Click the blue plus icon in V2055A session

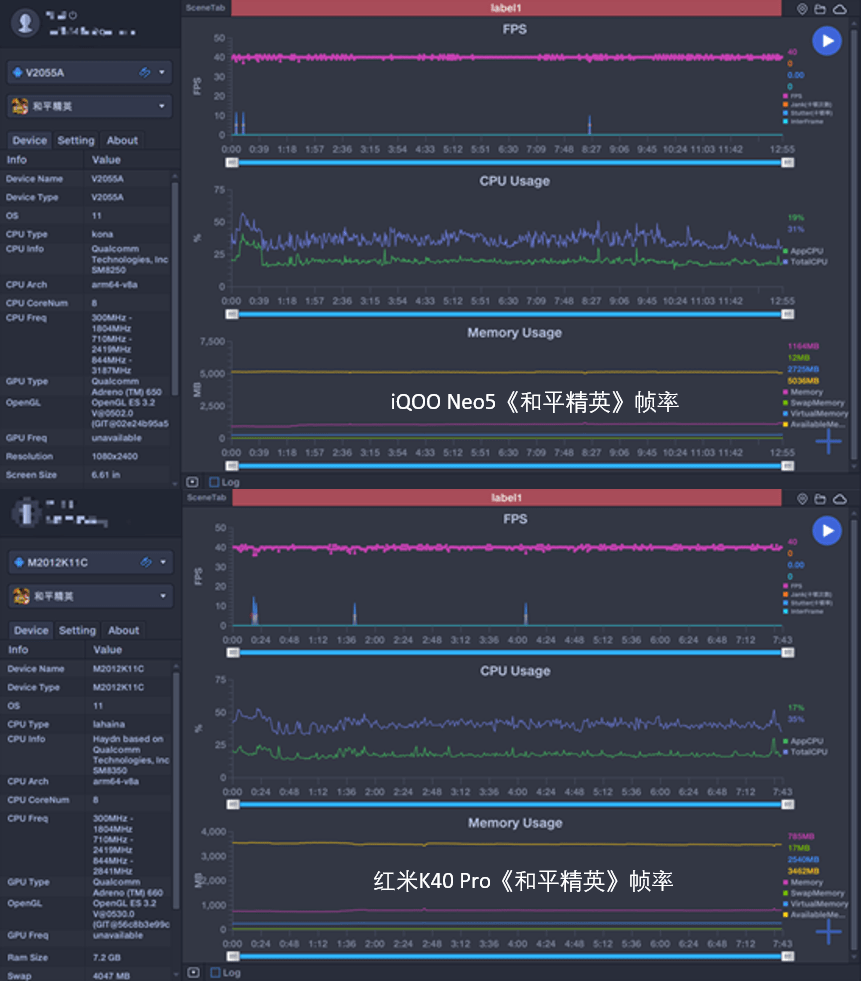point(828,442)
